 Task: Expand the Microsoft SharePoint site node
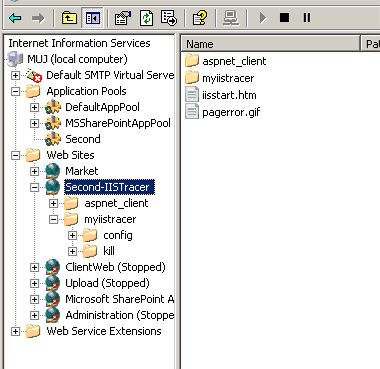pos(34,299)
